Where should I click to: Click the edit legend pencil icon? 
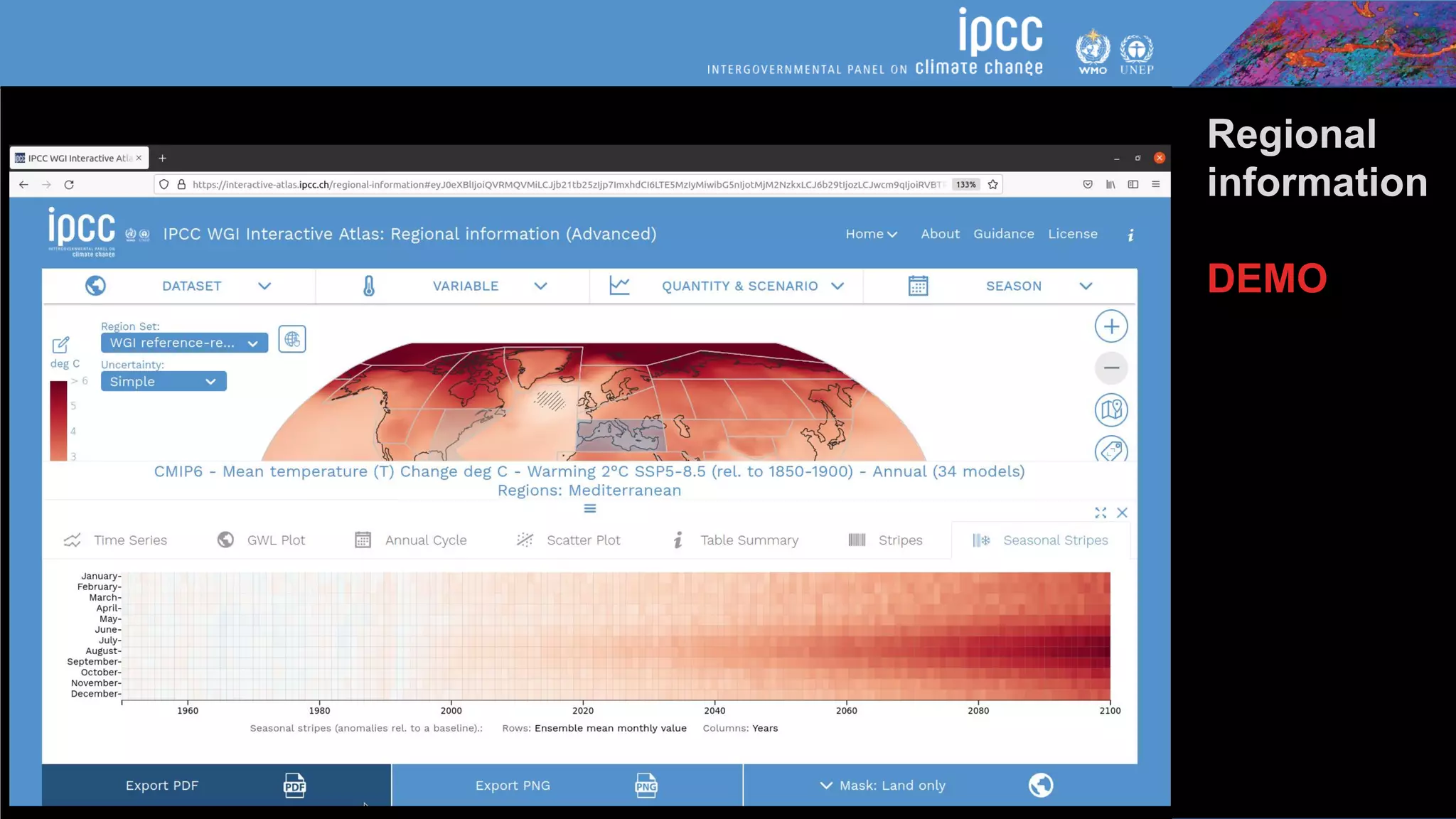(61, 345)
